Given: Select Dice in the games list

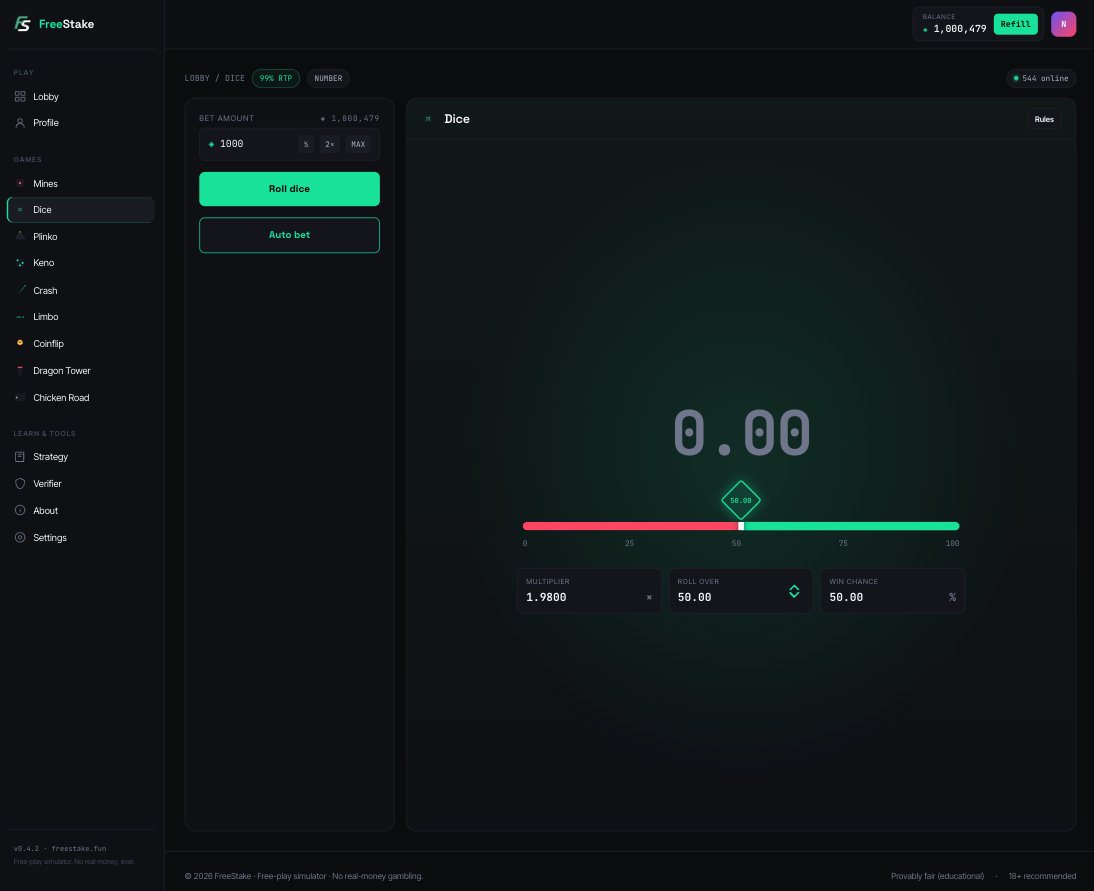Looking at the screenshot, I should point(80,210).
